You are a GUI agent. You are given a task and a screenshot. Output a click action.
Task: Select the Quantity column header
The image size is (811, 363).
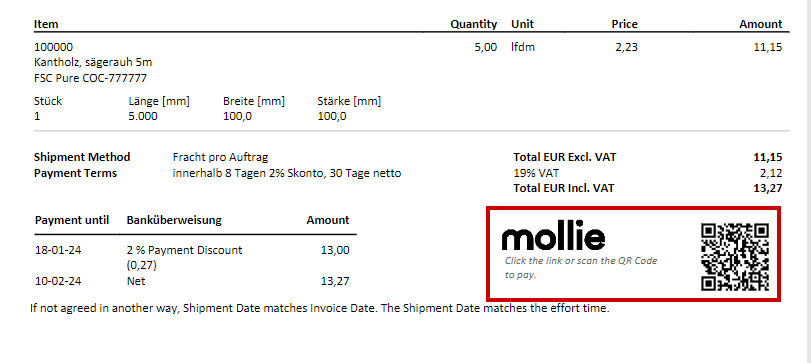(473, 24)
